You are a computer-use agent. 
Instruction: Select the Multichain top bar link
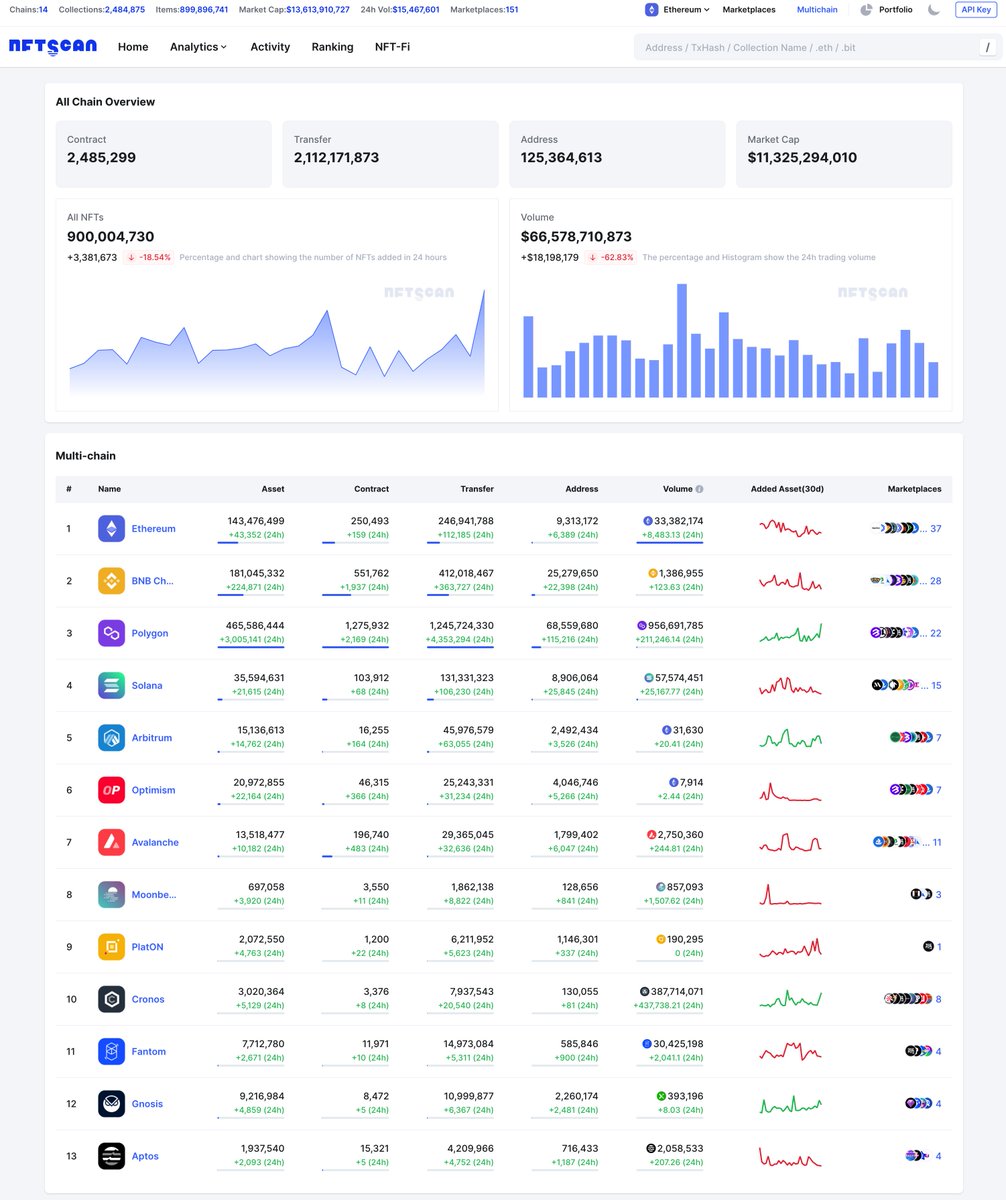tap(817, 10)
